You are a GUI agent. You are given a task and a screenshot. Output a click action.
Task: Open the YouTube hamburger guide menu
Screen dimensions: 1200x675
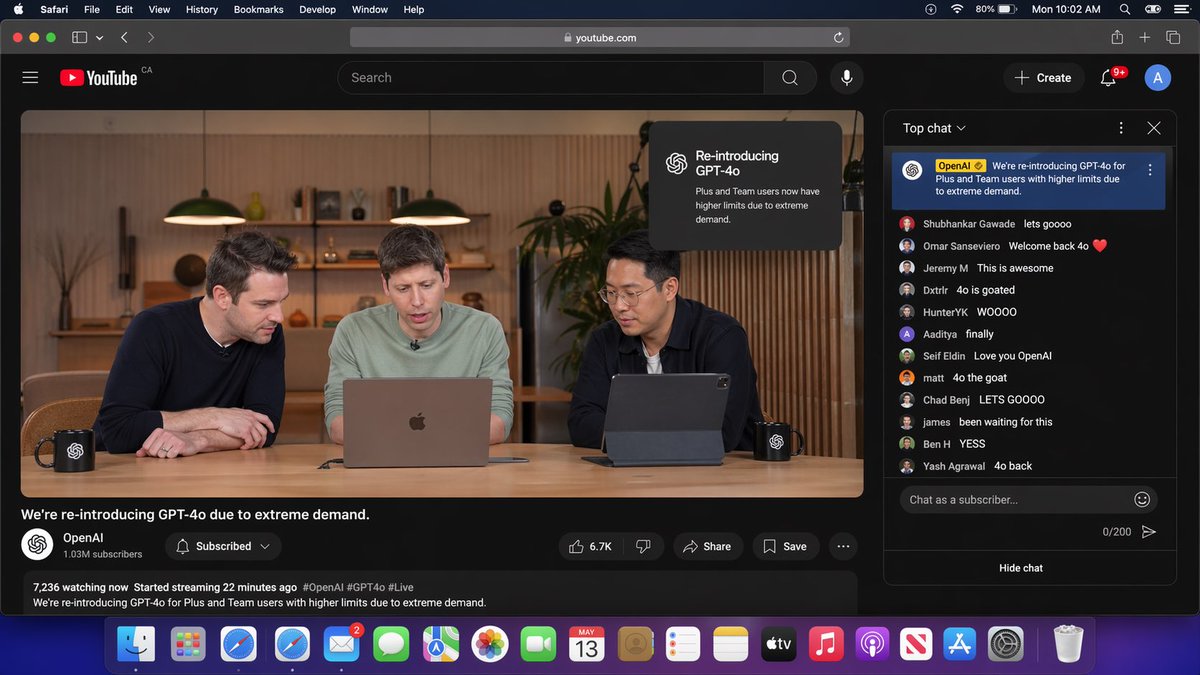click(30, 77)
